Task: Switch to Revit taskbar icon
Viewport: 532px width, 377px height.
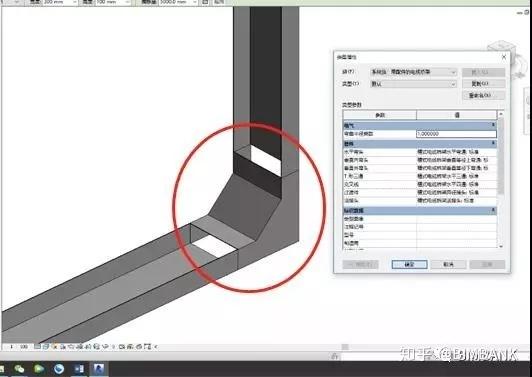Action: tap(99, 369)
